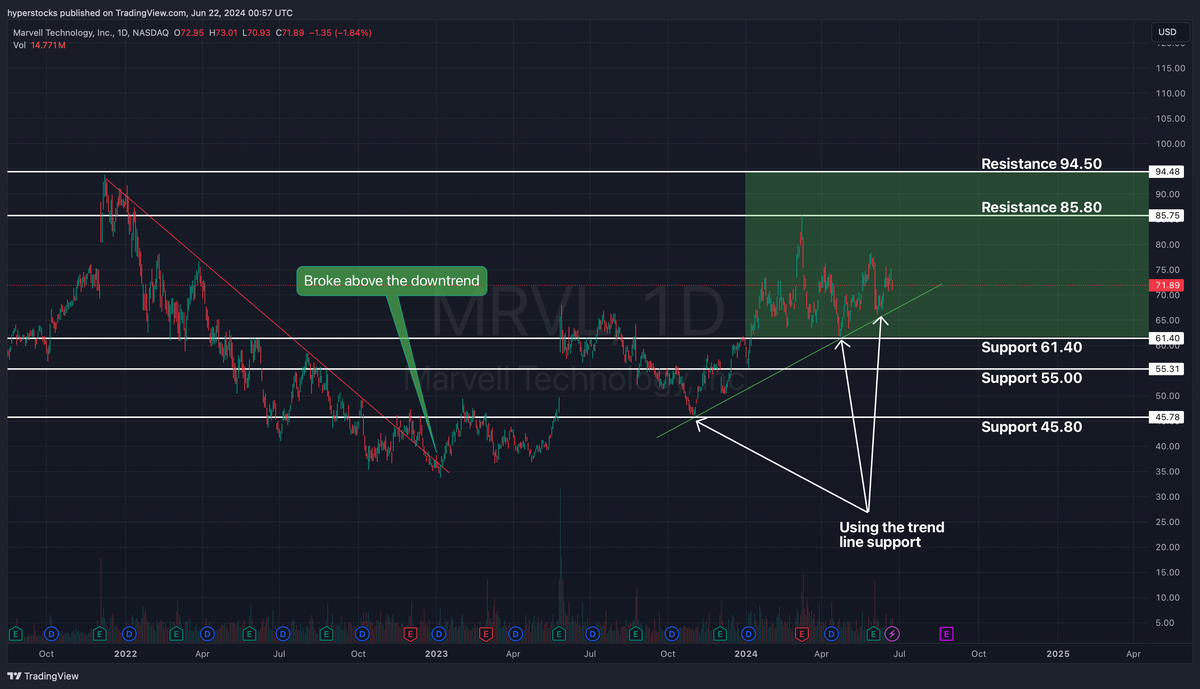This screenshot has width=1200, height=689.
Task: Open the red E earnings marker just before 2023
Action: (408, 633)
